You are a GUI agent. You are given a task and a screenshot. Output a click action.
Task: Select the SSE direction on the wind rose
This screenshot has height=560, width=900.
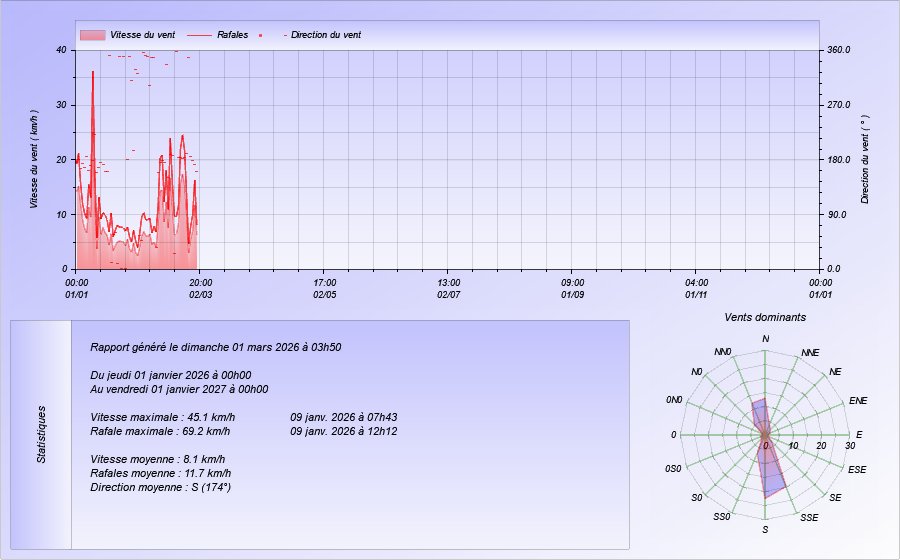pos(809,517)
